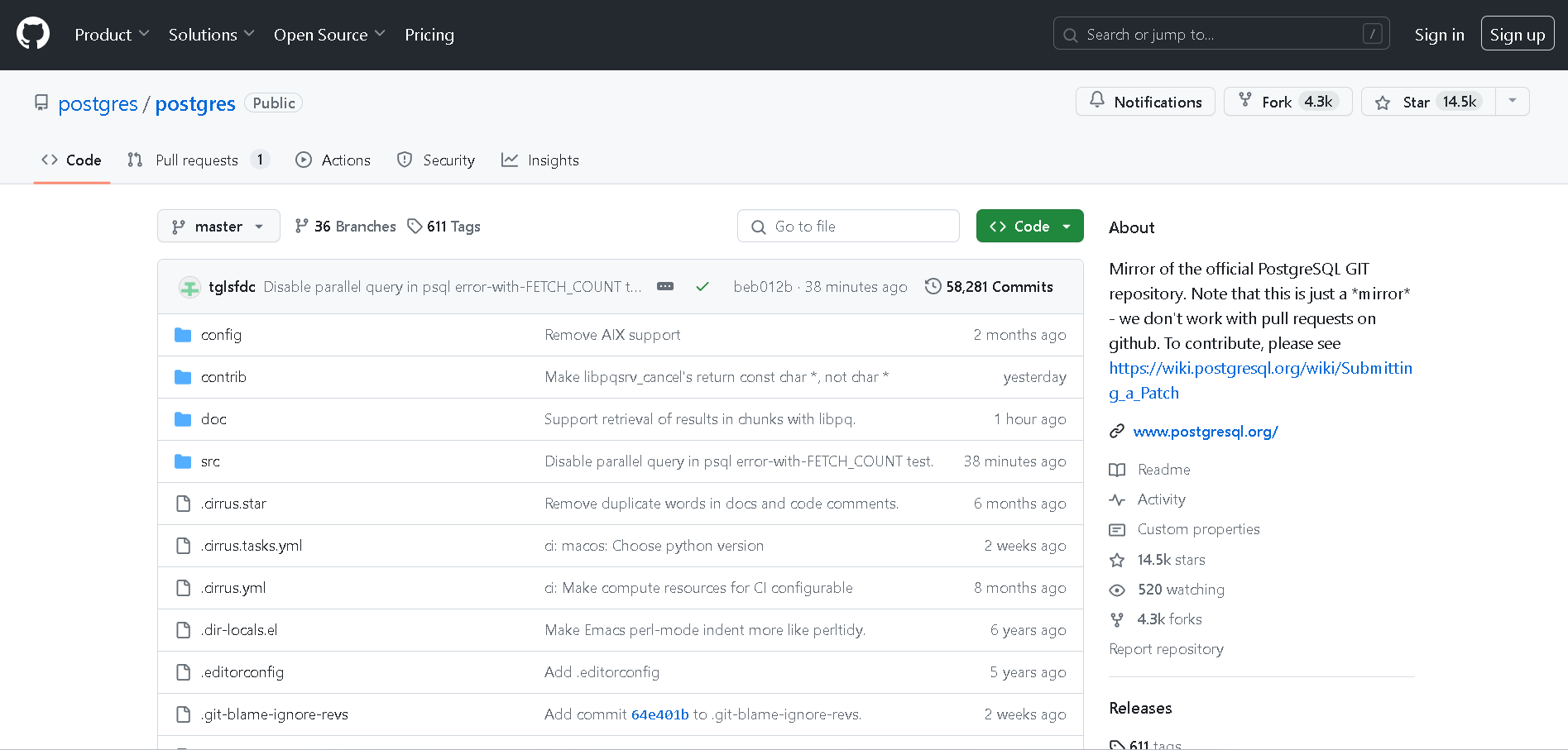Open the .editorconfig file
Viewport: 1568px width, 750px height.
(x=243, y=672)
